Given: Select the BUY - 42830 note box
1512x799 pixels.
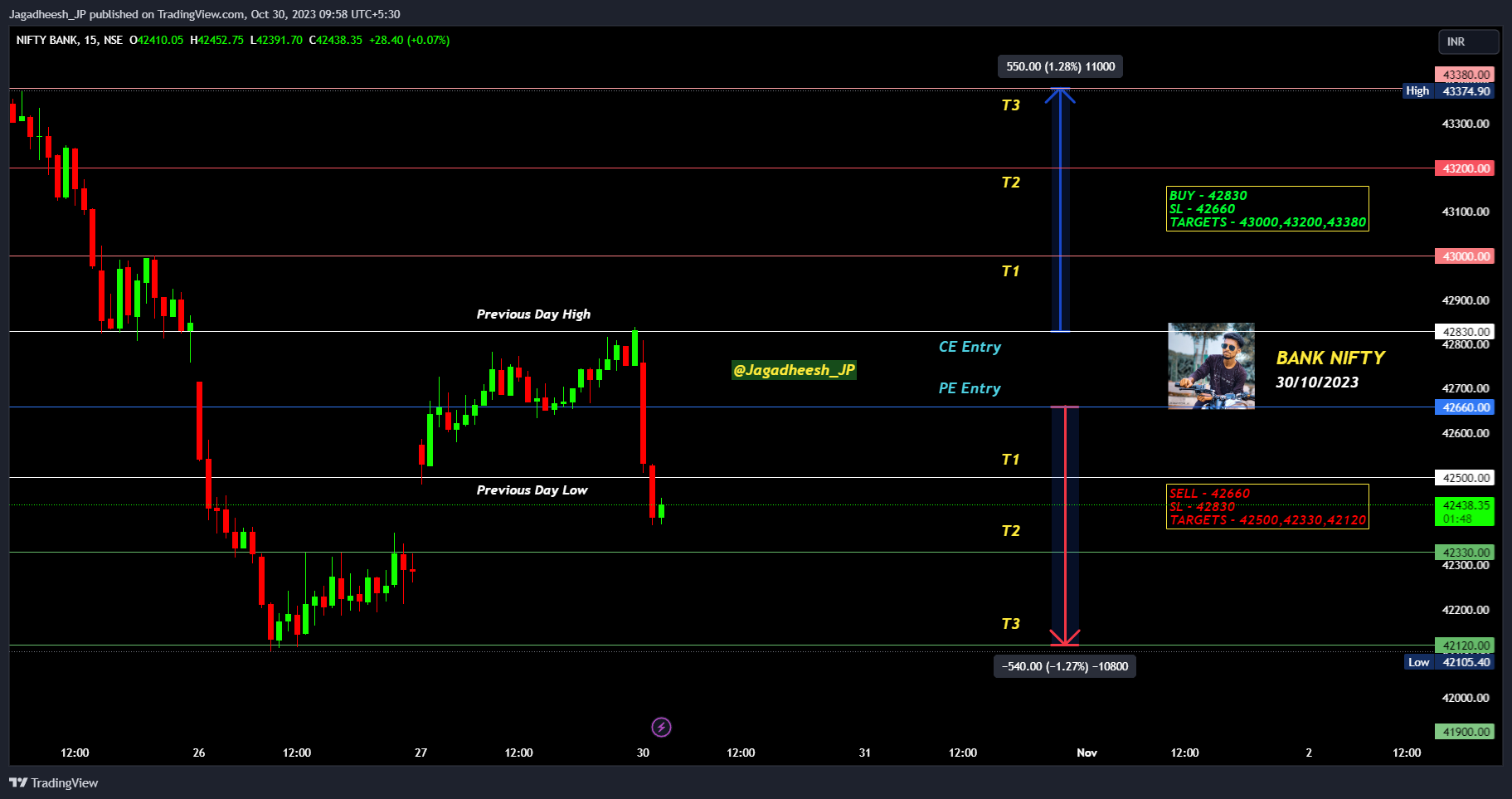Looking at the screenshot, I should tap(1267, 209).
